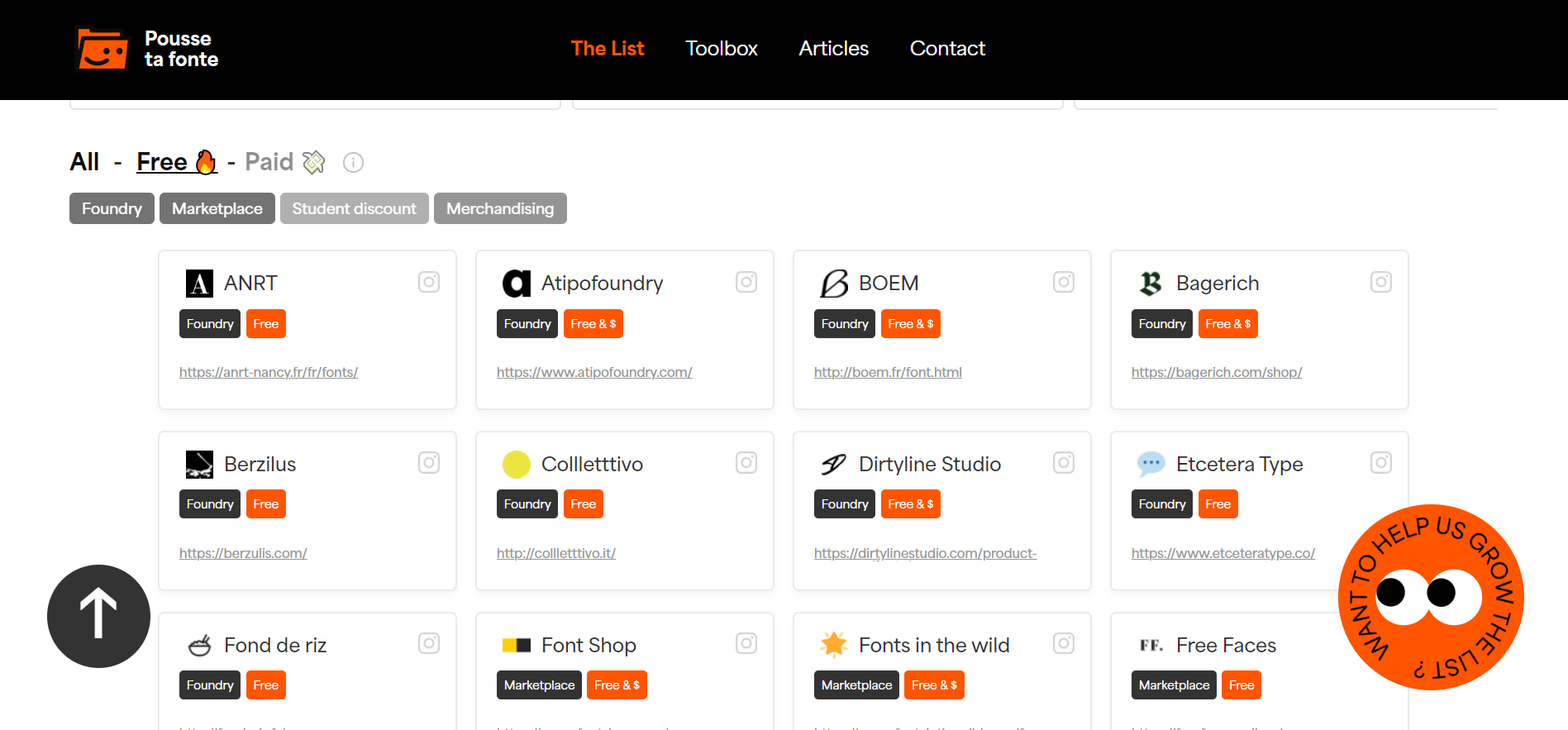
Task: Click the Dirtyline Studio logo icon
Action: point(833,465)
